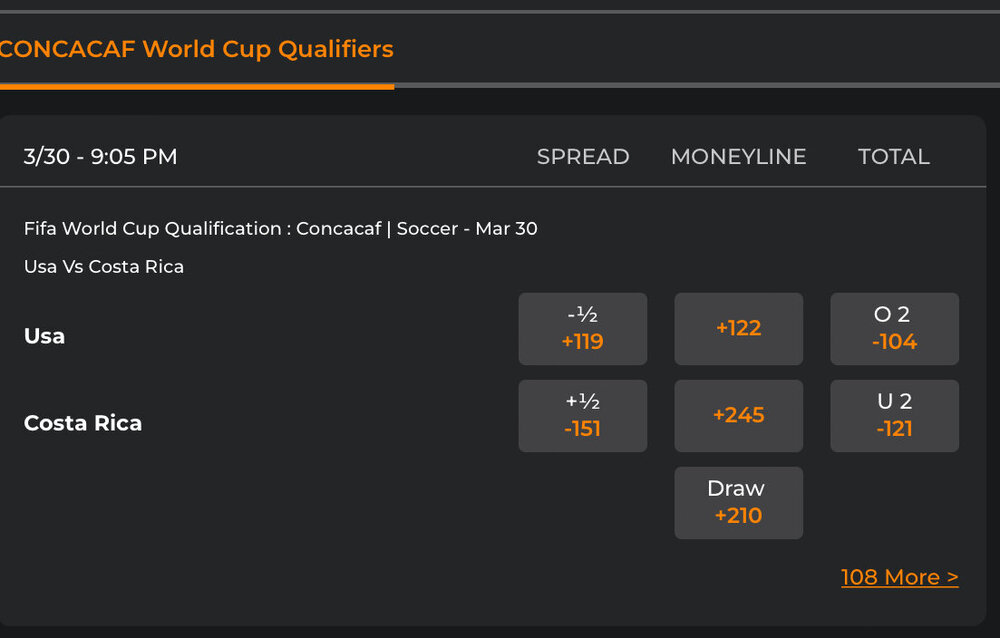This screenshot has width=1000, height=638.
Task: Pick Costa Rica spread +½ at -151
Action: point(582,416)
